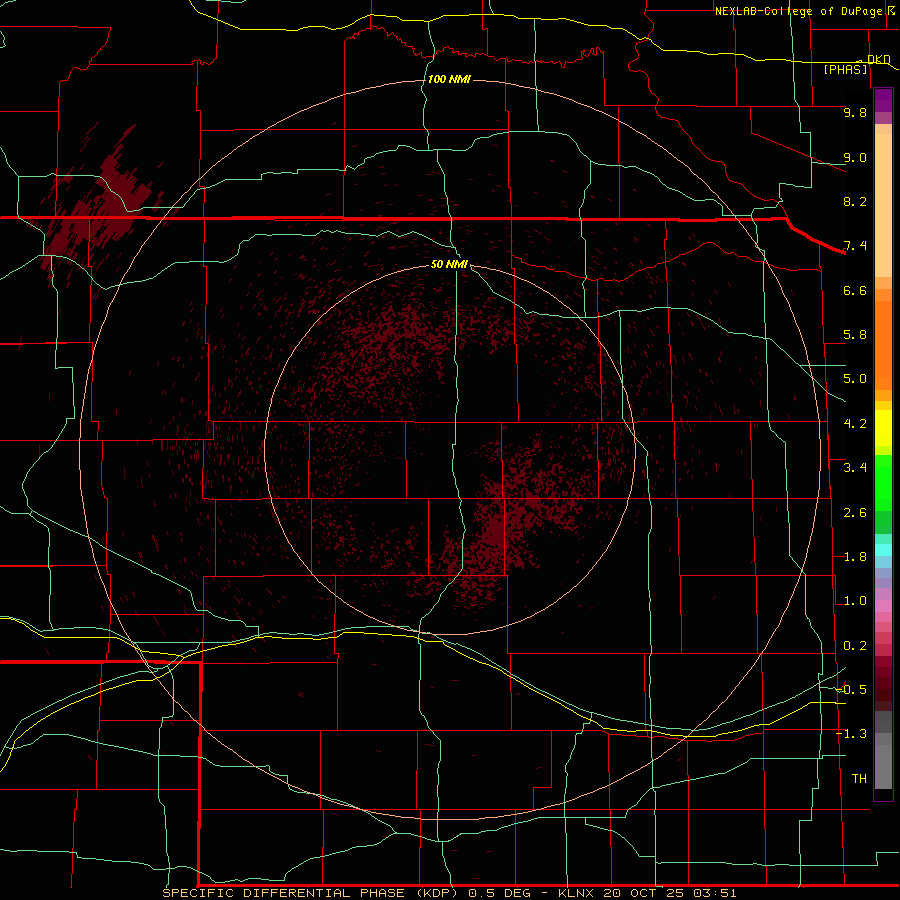Click the 8.2 scale value

point(855,201)
